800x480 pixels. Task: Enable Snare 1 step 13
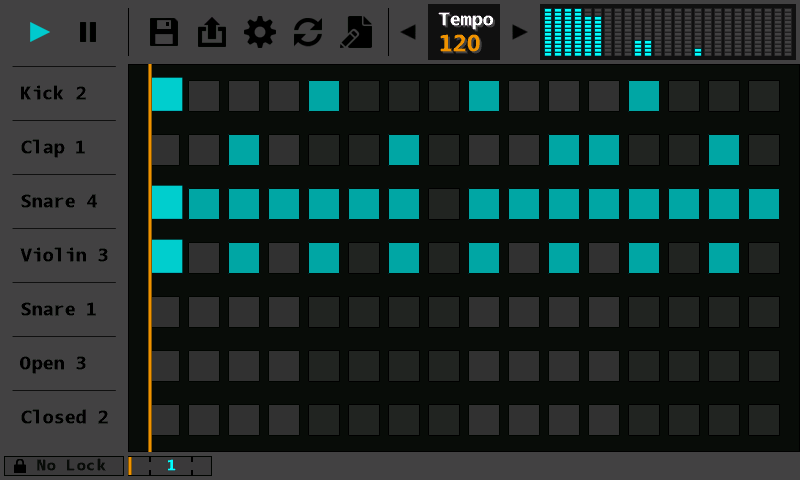[x=644, y=312]
